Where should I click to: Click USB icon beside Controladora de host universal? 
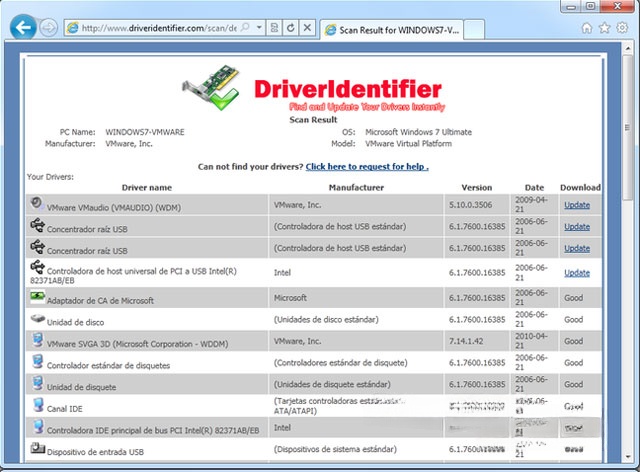pos(37,267)
